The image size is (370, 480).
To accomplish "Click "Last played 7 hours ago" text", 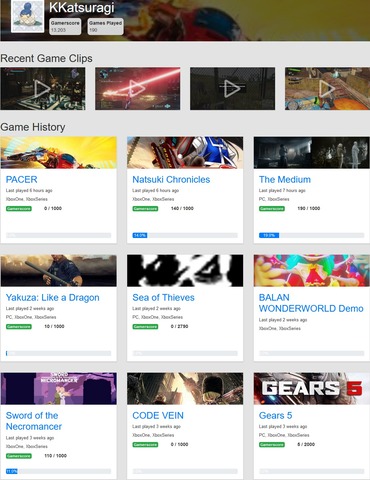I will (282, 191).
